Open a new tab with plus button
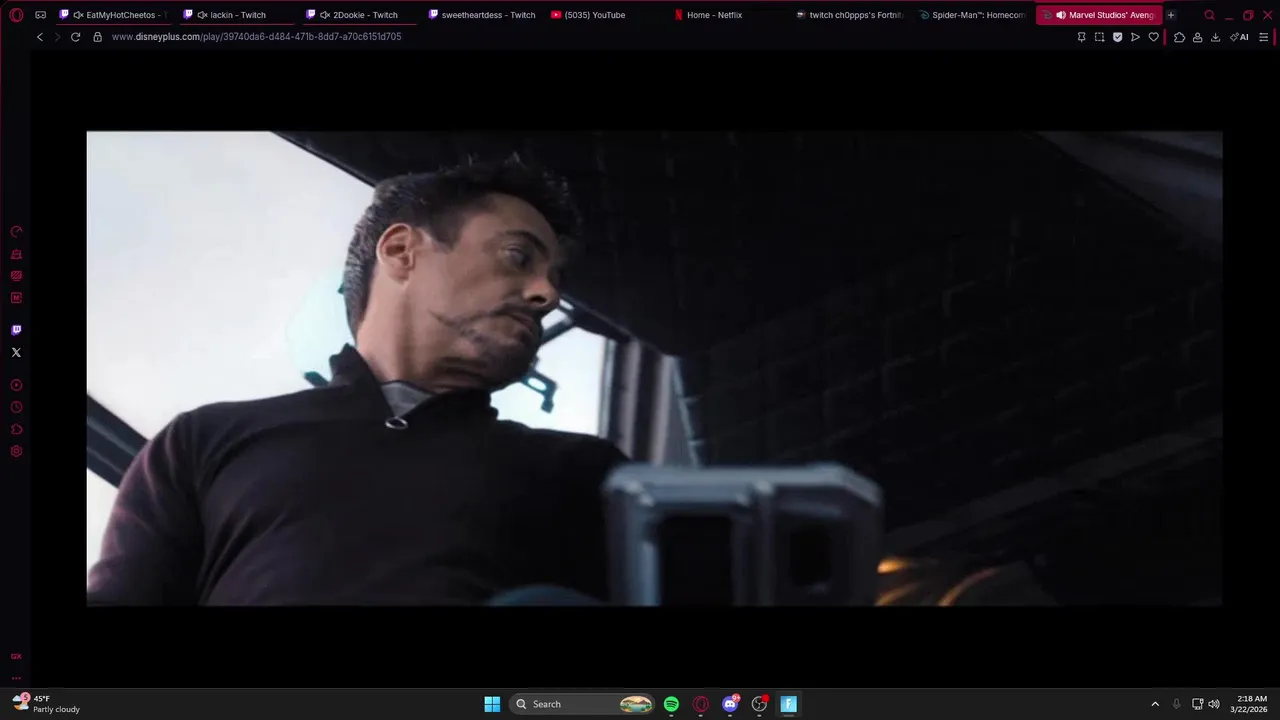Viewport: 1280px width, 720px height. (x=1171, y=15)
